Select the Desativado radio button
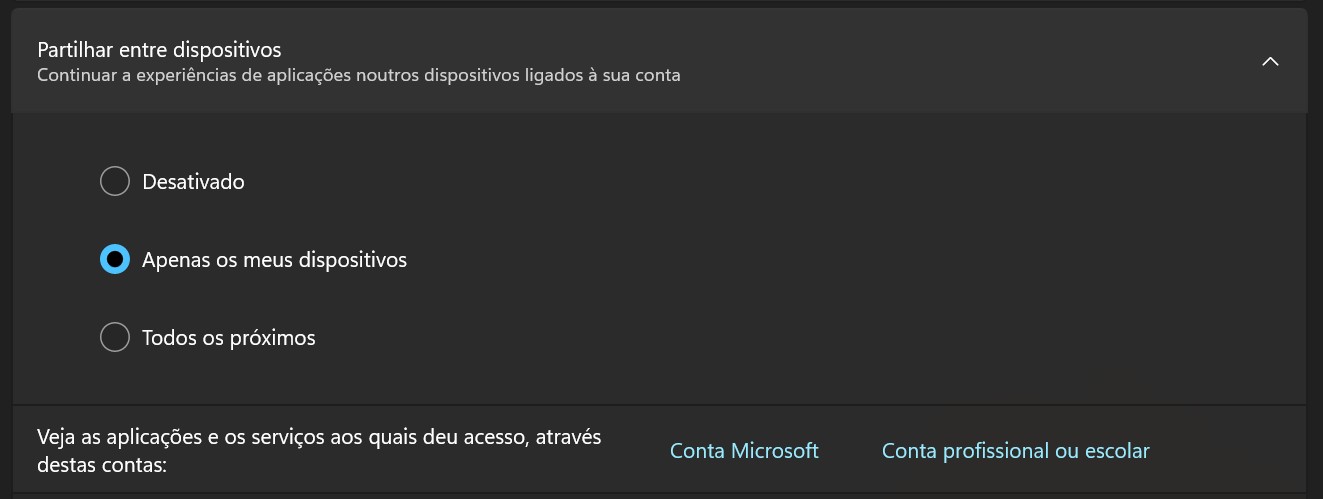 (115, 182)
